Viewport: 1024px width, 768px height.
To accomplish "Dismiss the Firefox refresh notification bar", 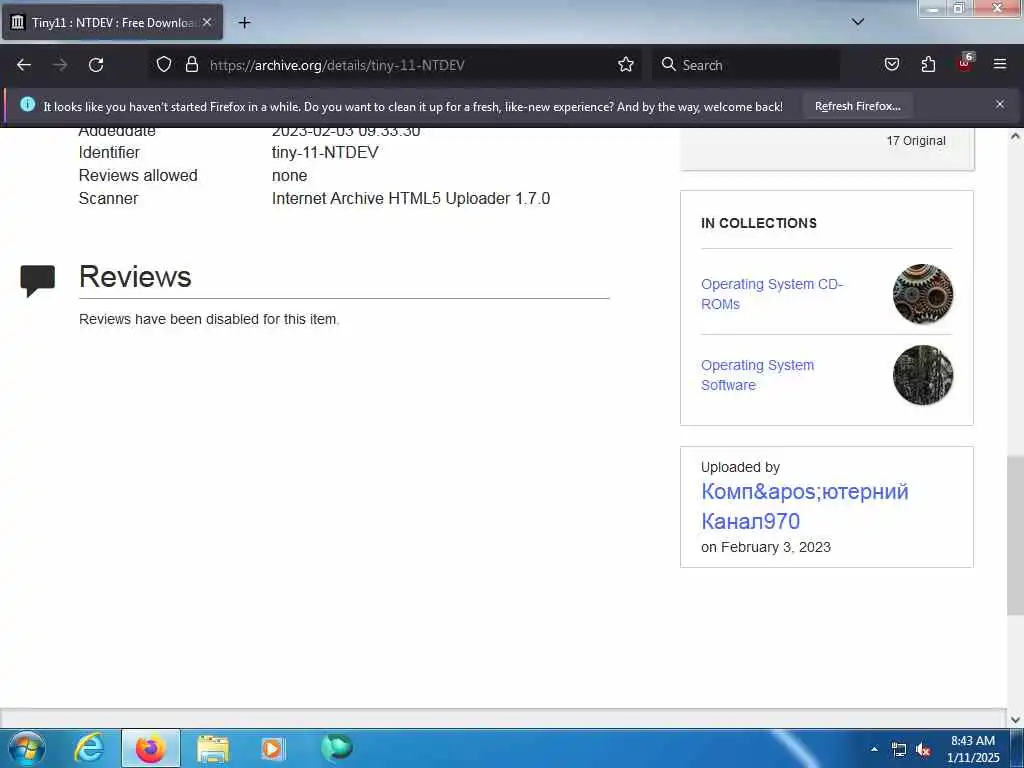I will [1000, 104].
